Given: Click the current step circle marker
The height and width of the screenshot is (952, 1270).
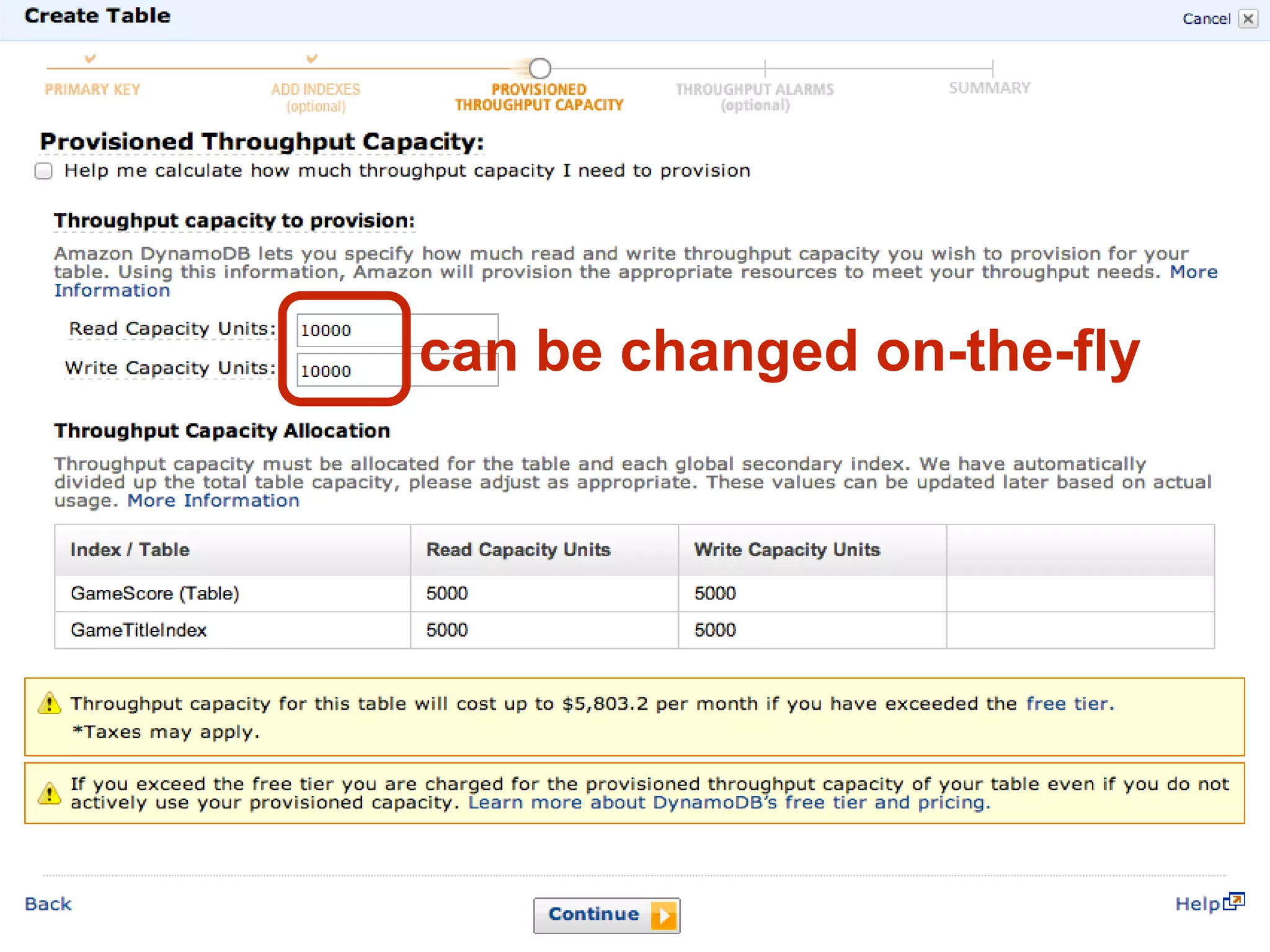Looking at the screenshot, I should [x=540, y=68].
